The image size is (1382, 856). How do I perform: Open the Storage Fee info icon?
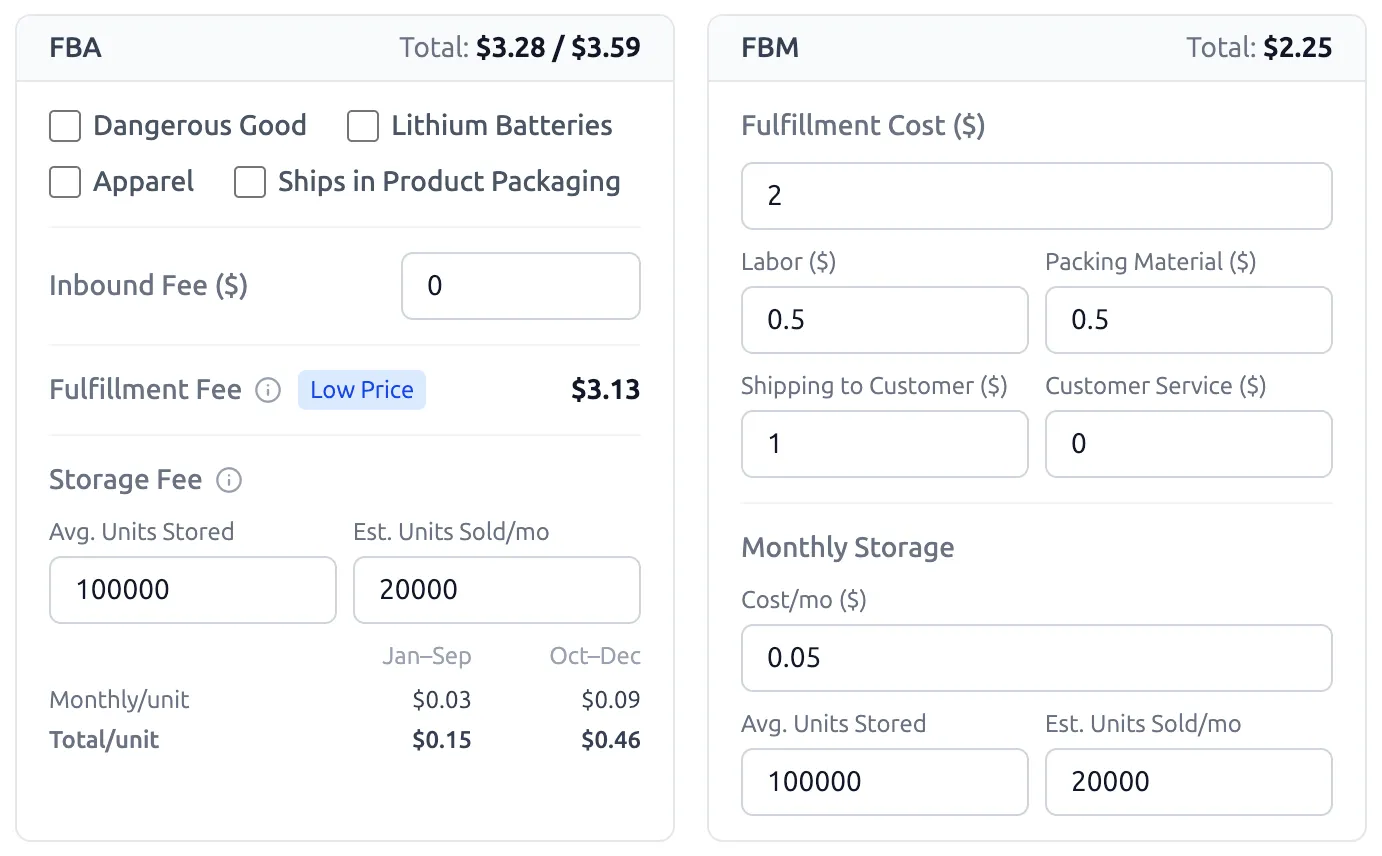pyautogui.click(x=229, y=480)
